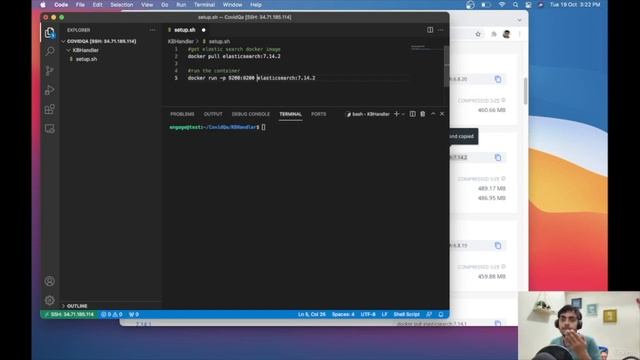Open the Accounts menu icon
The image size is (640, 360).
click(50, 281)
